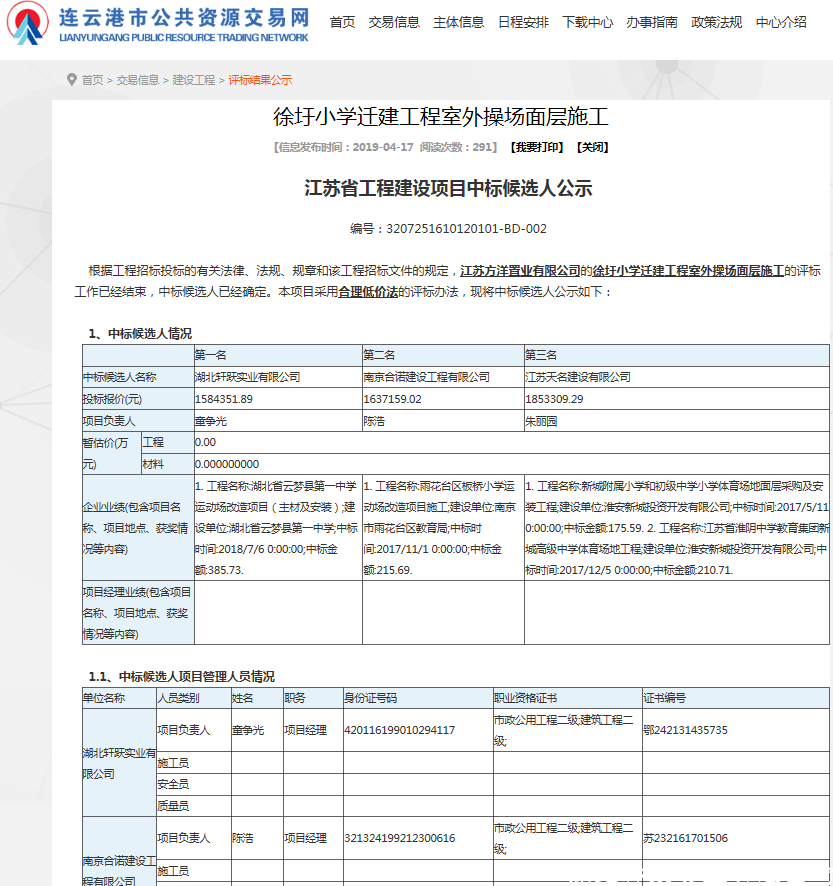Click the 首页 breadcrumb link
Image resolution: width=833 pixels, height=886 pixels.
(x=93, y=80)
